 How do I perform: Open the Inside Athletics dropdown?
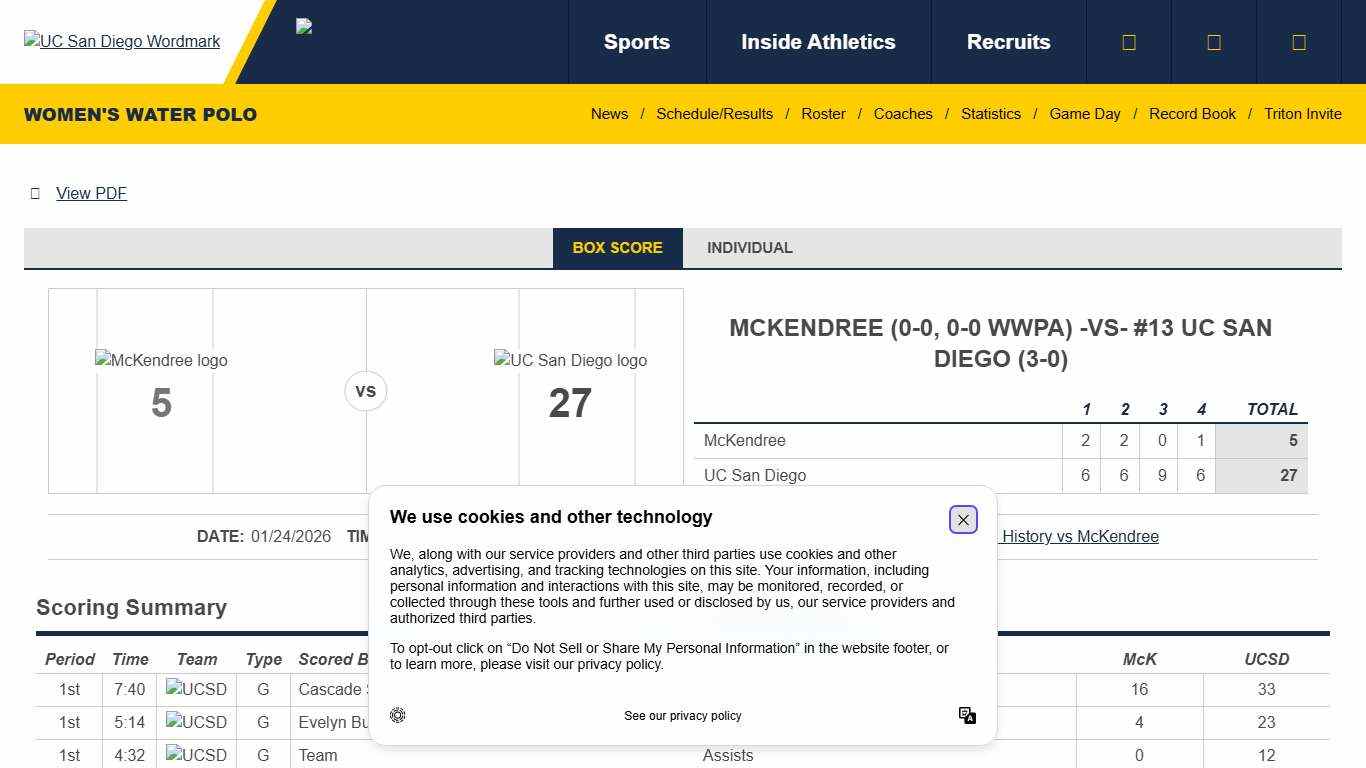coord(818,42)
